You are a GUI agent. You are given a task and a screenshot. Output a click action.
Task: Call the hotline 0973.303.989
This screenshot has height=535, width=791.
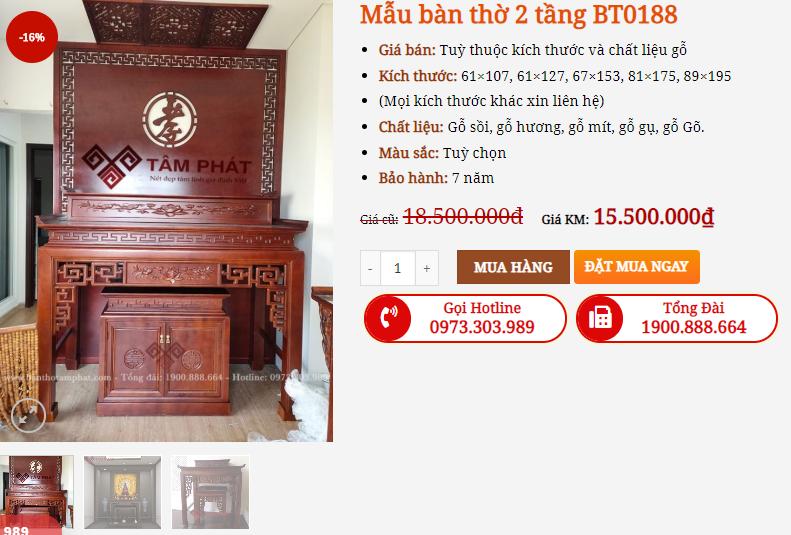coord(482,327)
